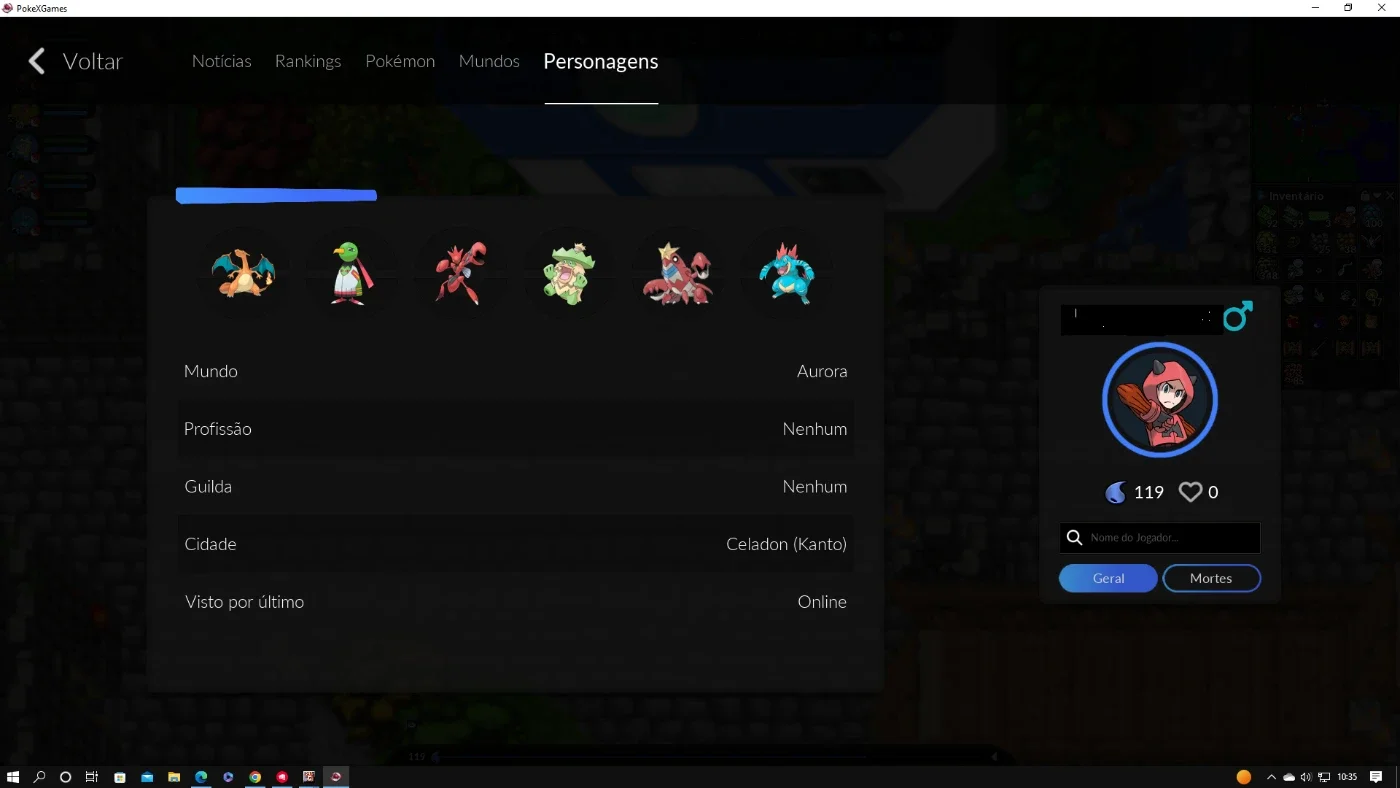This screenshot has width=1400, height=788.
Task: Click the Cidade row label
Action: 210,544
